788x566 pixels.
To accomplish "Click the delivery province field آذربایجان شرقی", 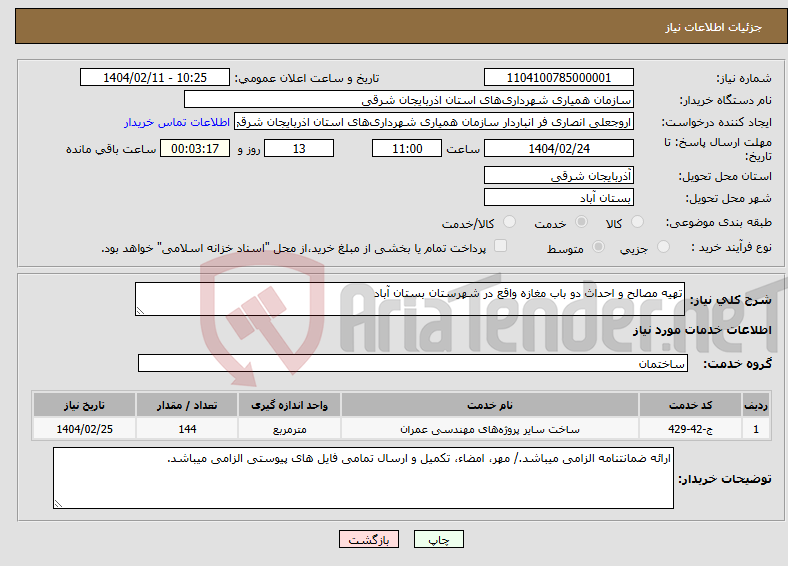I will tap(558, 175).
